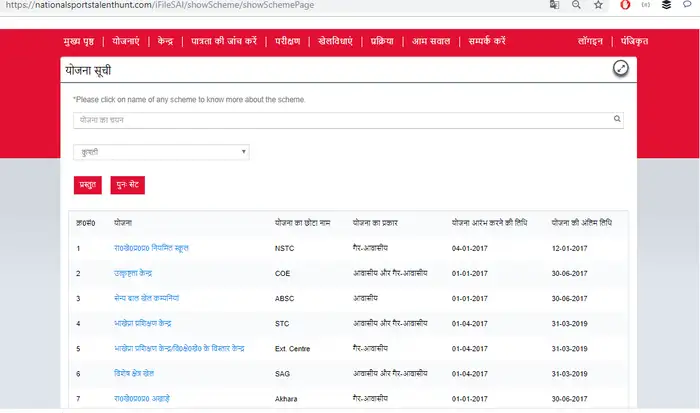Open the मुख्य पृष्ठ menu item
This screenshot has height=413, width=700.
(83, 42)
